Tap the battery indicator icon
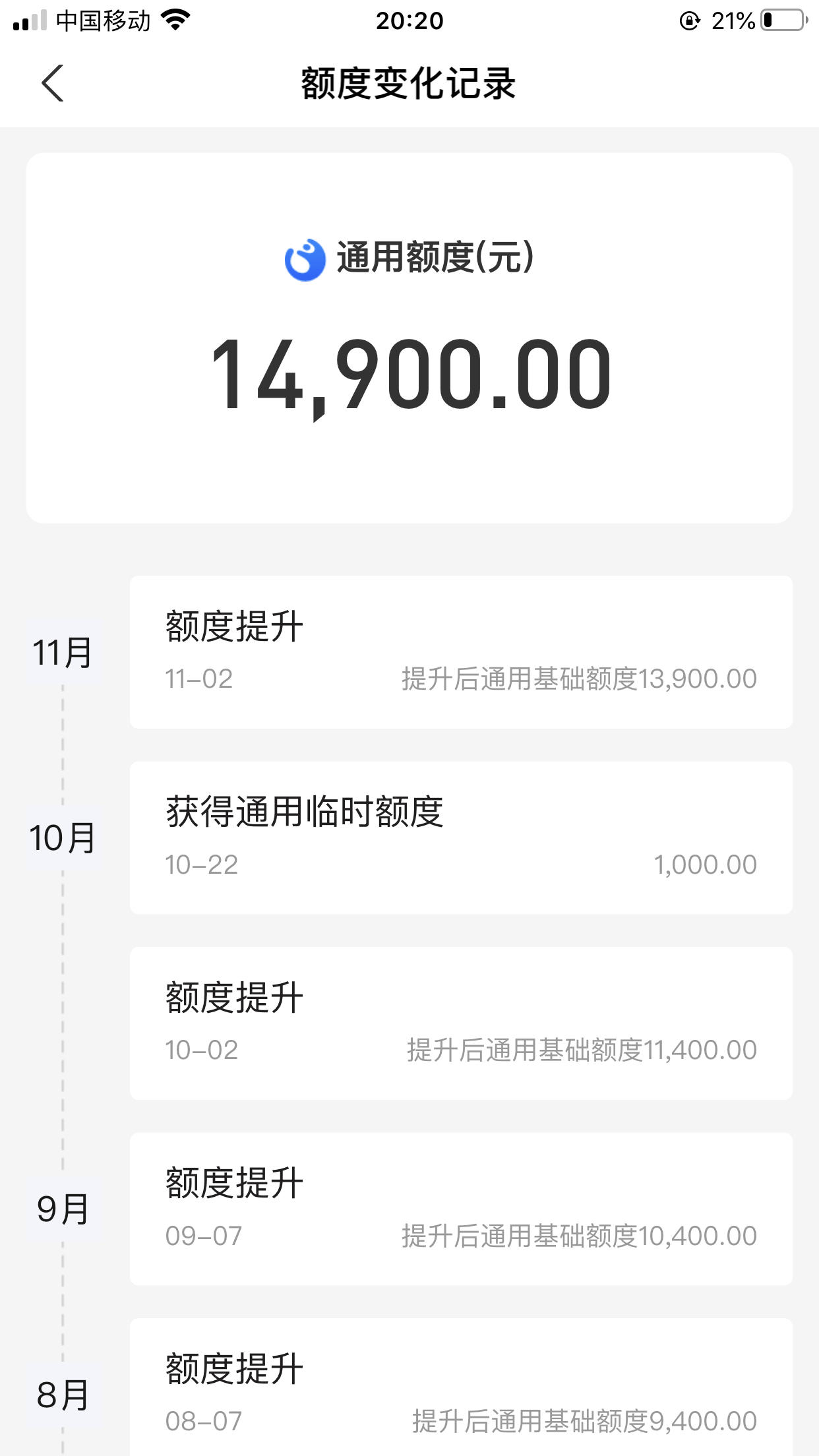This screenshot has width=819, height=1456. coord(784,20)
